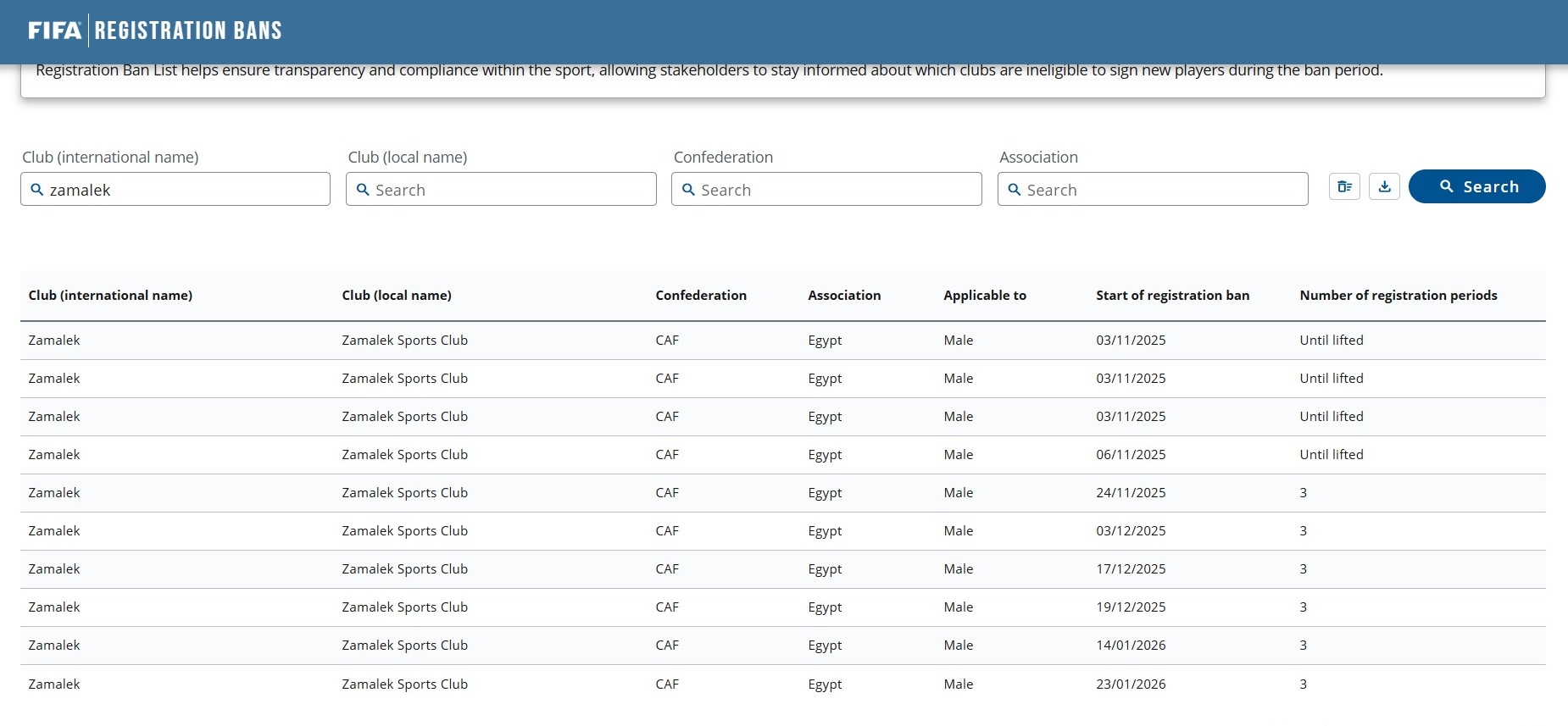Click magnifier icon in international name field
Image resolution: width=1568 pixels, height=726 pixels.
click(37, 190)
